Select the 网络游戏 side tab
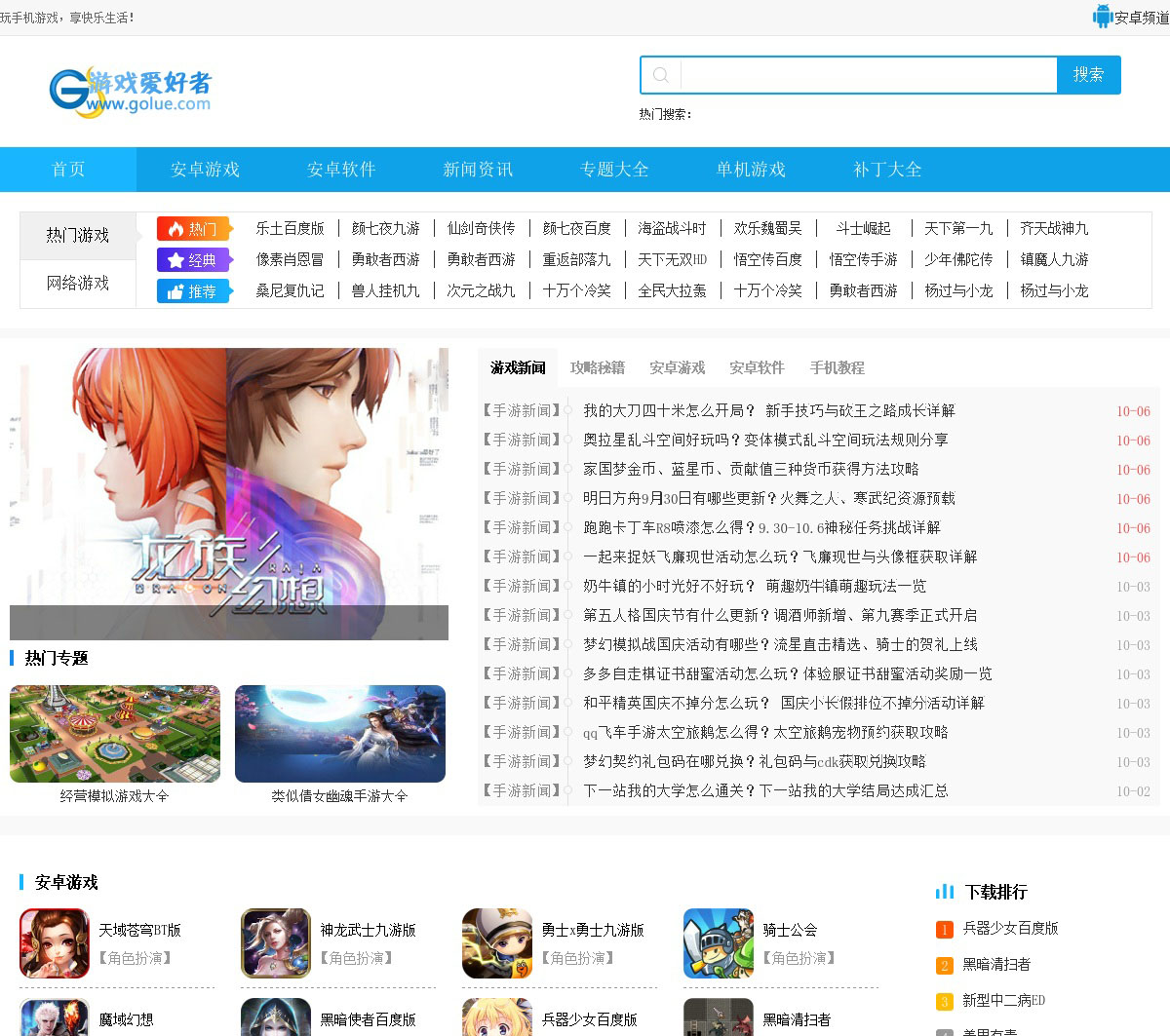 (x=78, y=284)
